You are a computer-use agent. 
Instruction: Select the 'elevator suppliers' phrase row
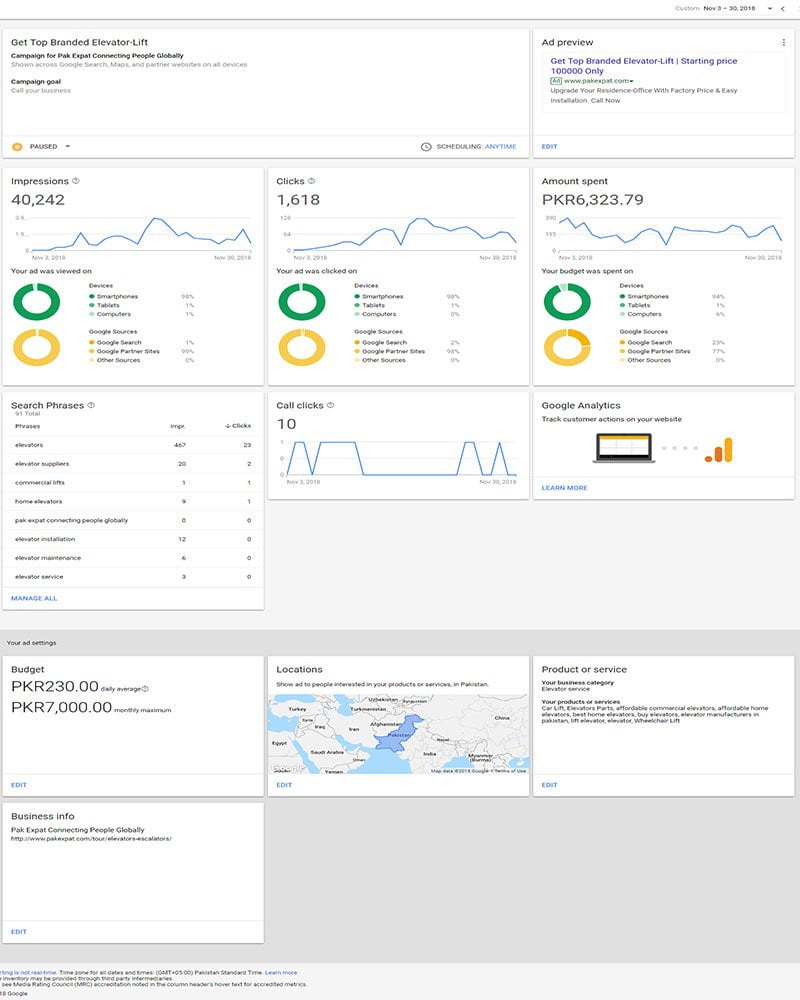click(133, 464)
